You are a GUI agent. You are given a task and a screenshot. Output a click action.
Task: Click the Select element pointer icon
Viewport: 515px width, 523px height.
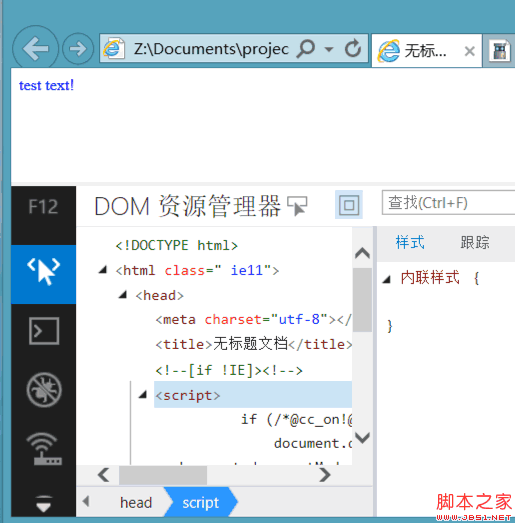coord(297,206)
